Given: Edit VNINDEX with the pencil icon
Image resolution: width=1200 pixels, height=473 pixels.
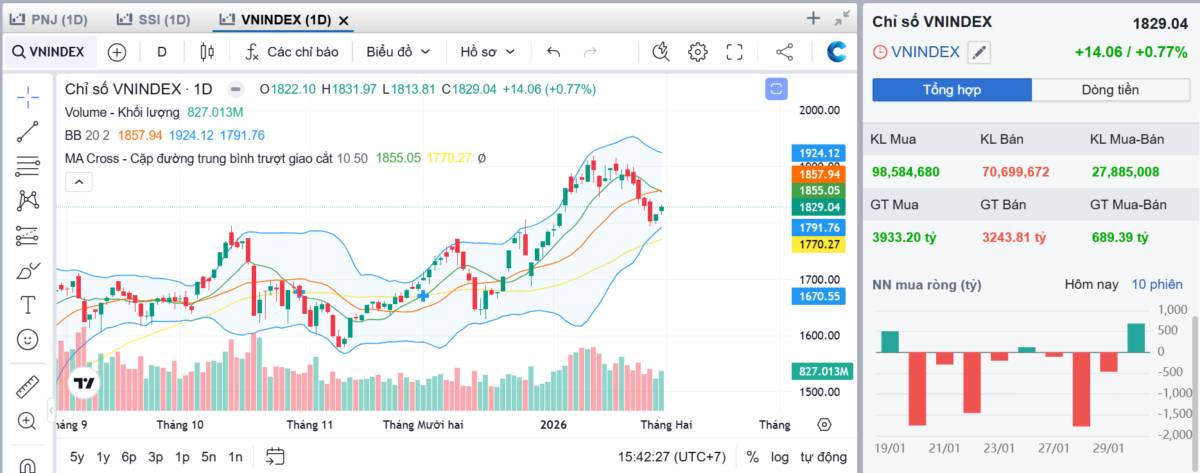Looking at the screenshot, I should (x=980, y=52).
